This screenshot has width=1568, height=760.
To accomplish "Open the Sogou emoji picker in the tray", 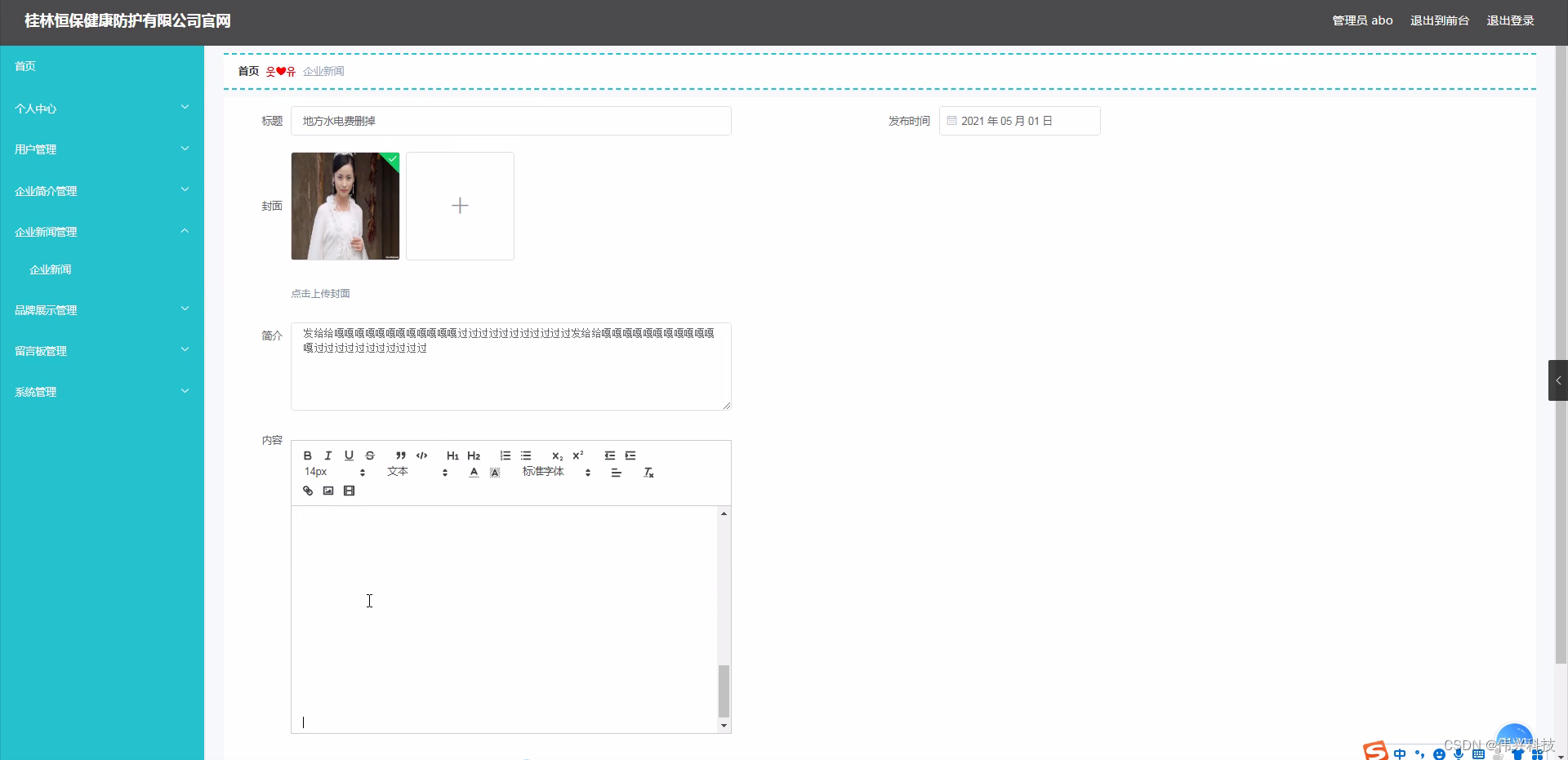I will 1438,753.
